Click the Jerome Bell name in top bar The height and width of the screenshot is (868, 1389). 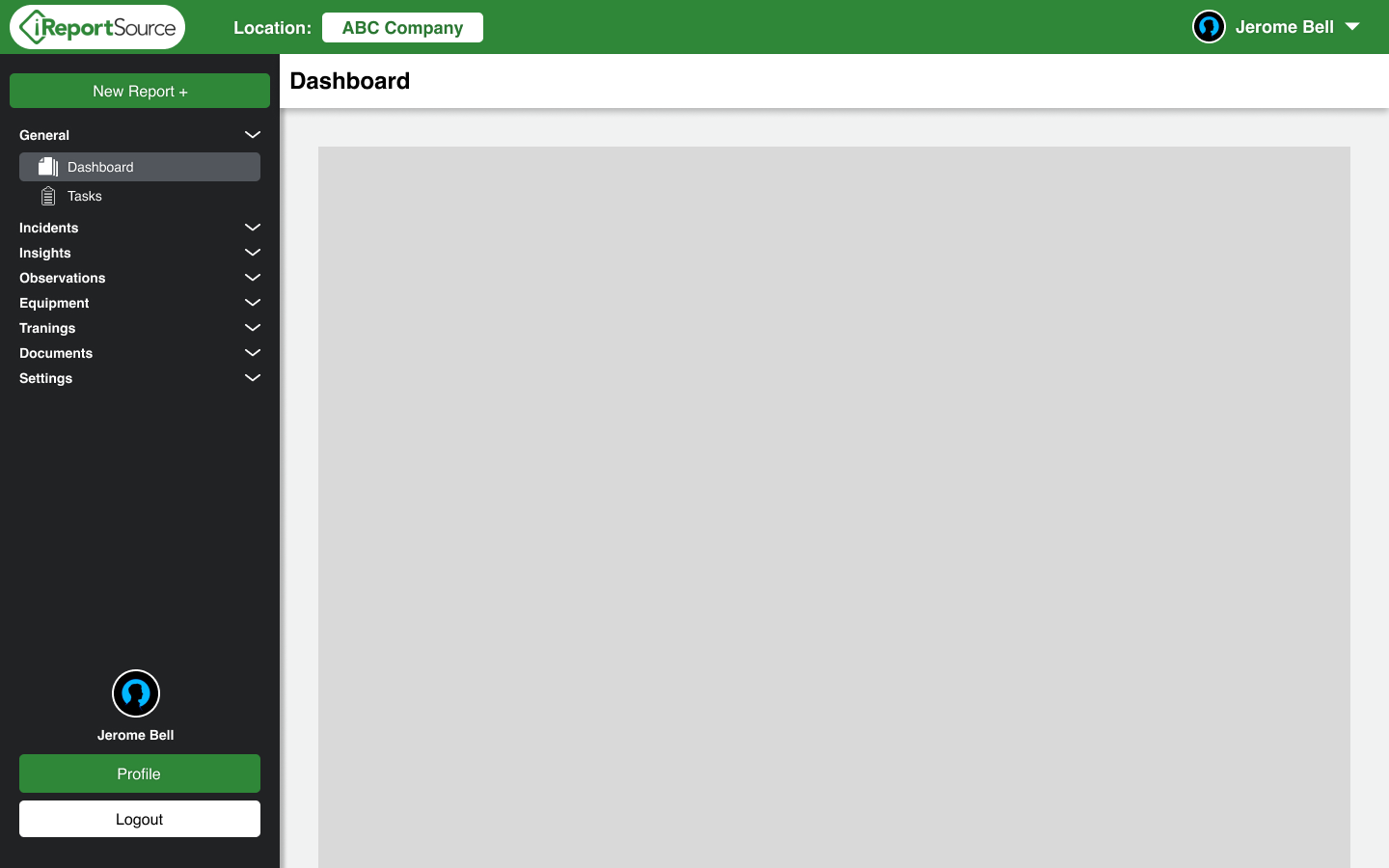tap(1284, 27)
